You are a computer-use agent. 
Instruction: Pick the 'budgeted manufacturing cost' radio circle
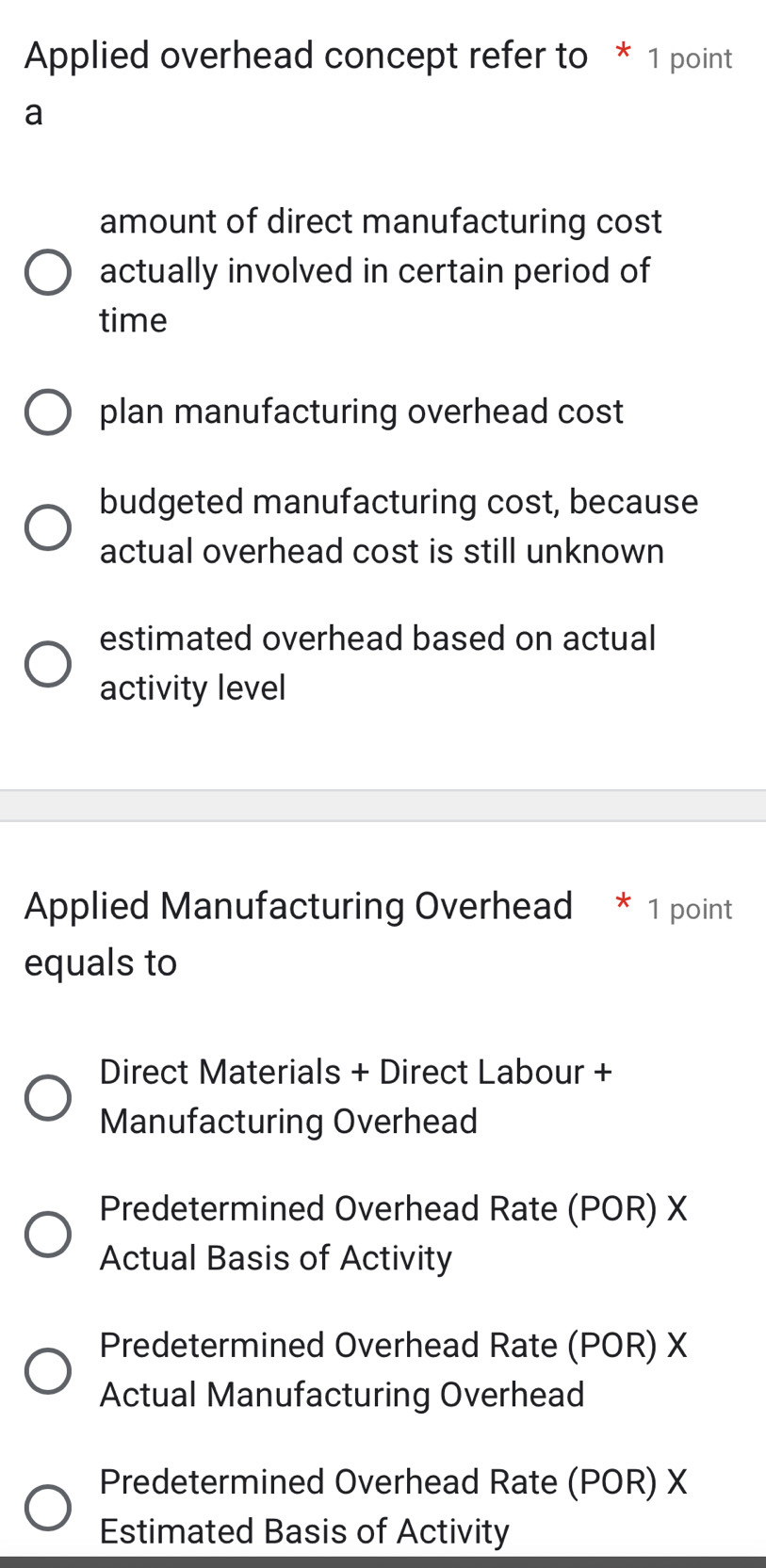47,527
